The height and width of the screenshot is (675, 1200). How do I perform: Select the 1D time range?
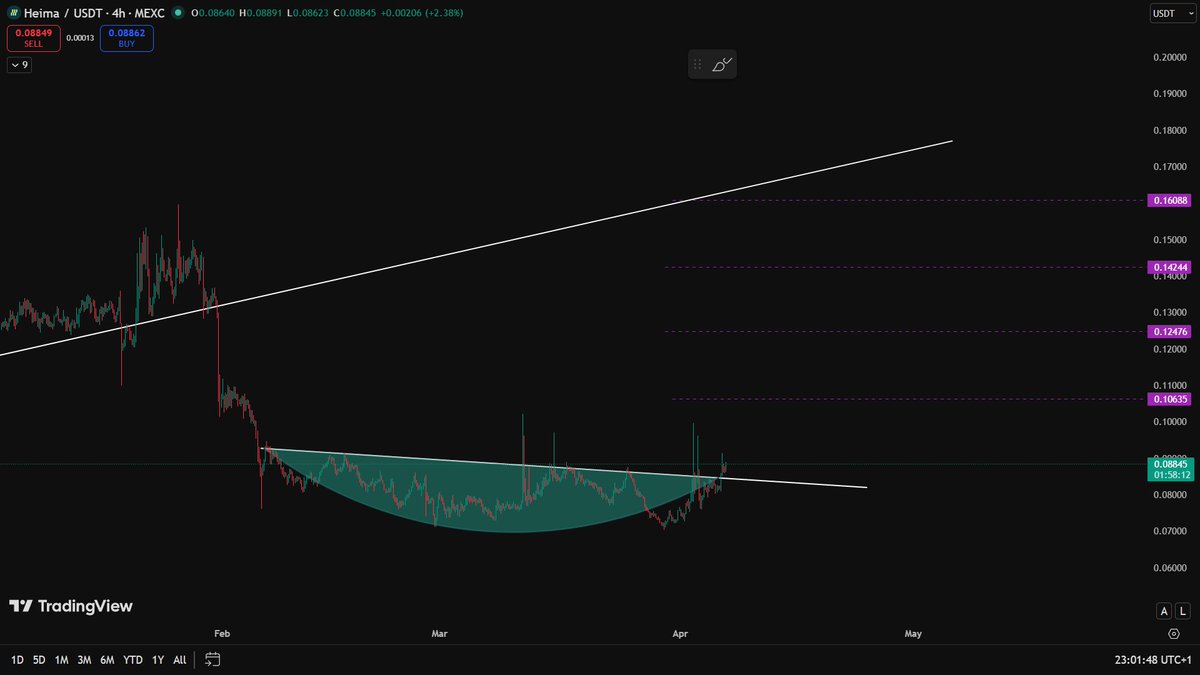tap(18, 660)
